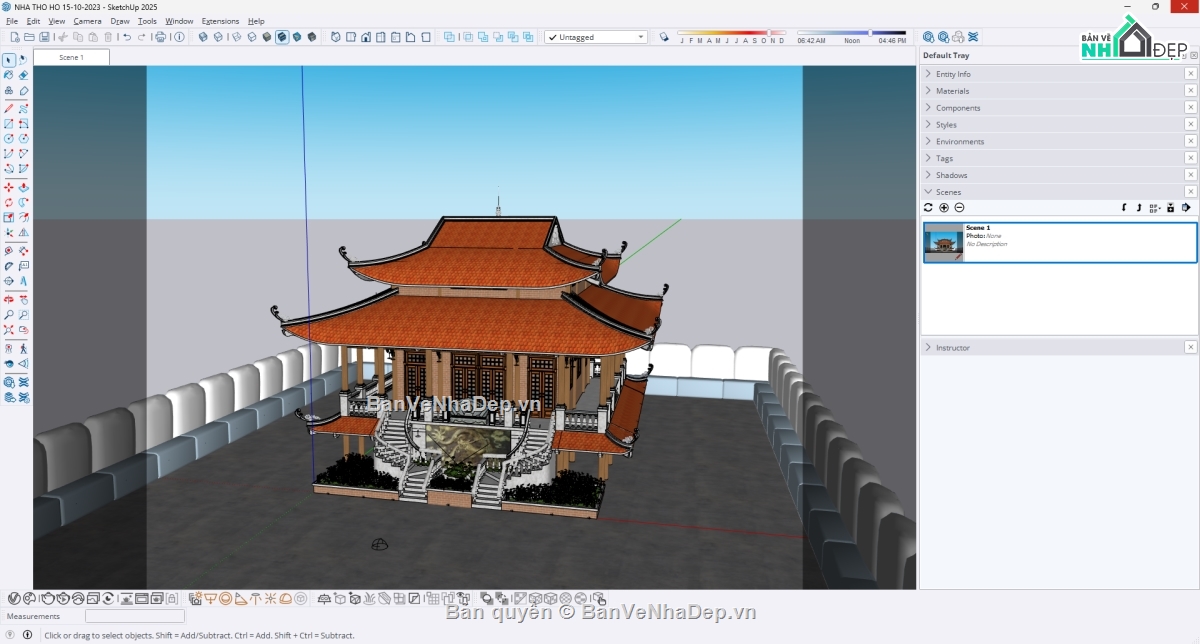Open Model Info from the toolbar
The height and width of the screenshot is (644, 1200).
click(179, 37)
